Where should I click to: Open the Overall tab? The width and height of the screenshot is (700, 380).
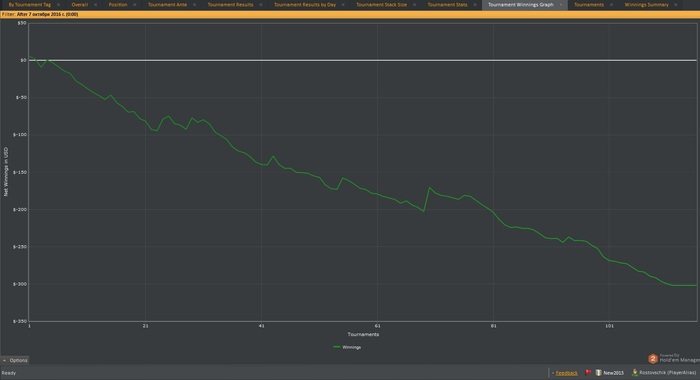(79, 4)
